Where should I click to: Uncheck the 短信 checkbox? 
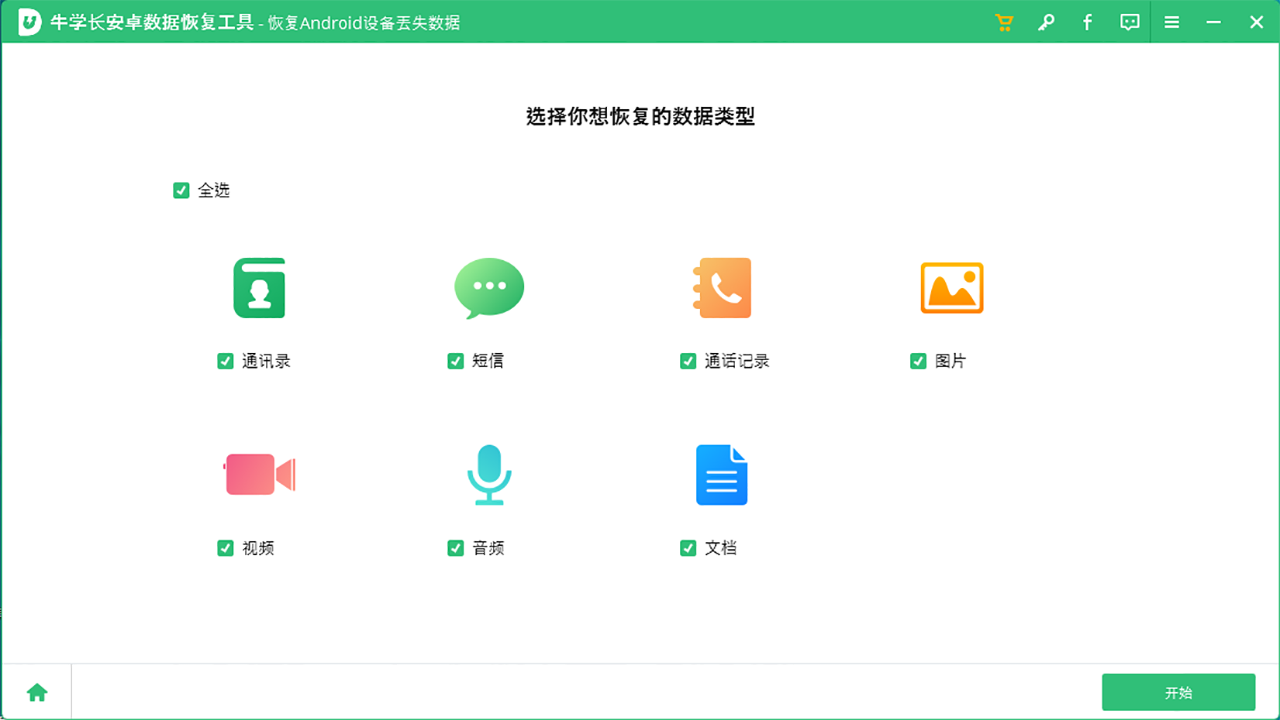(455, 361)
